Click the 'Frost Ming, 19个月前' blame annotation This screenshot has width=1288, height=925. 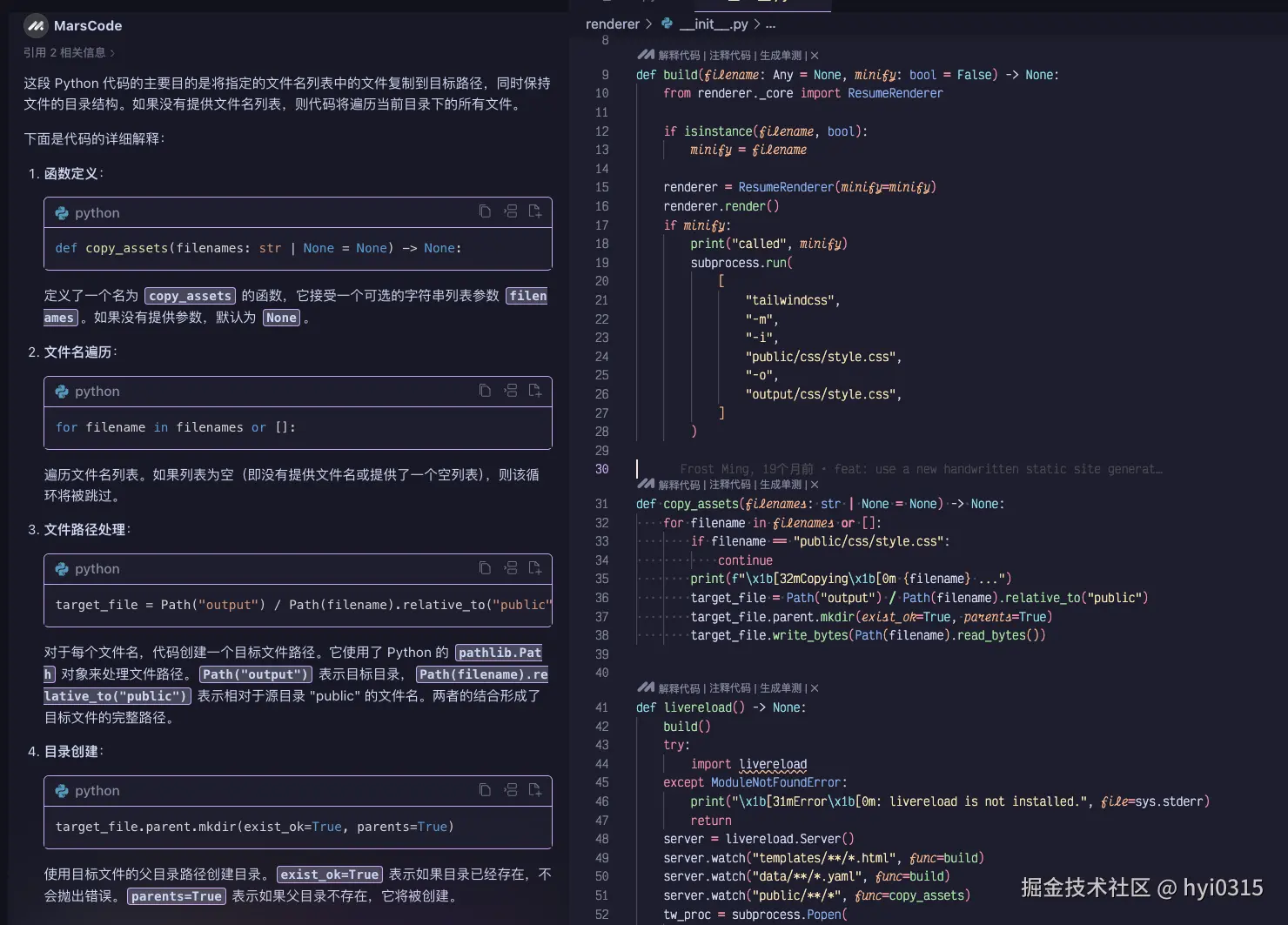[747, 469]
